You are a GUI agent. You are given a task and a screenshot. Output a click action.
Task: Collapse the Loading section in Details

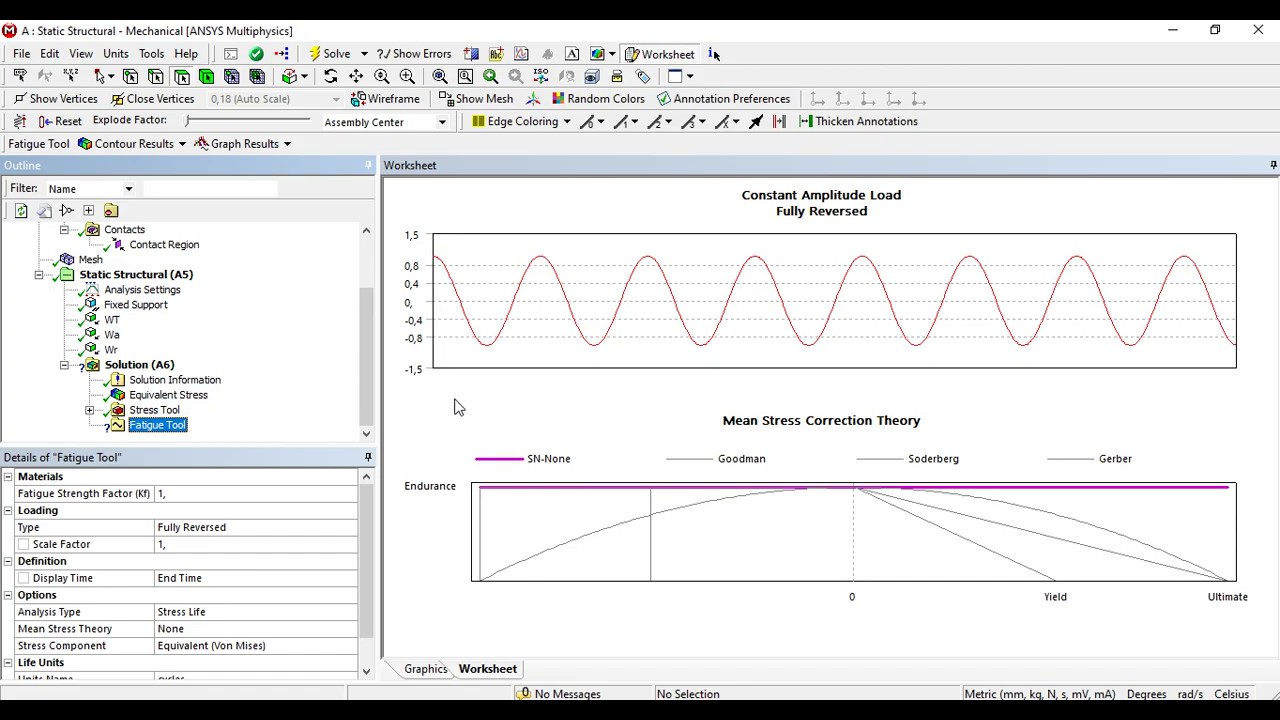8,511
